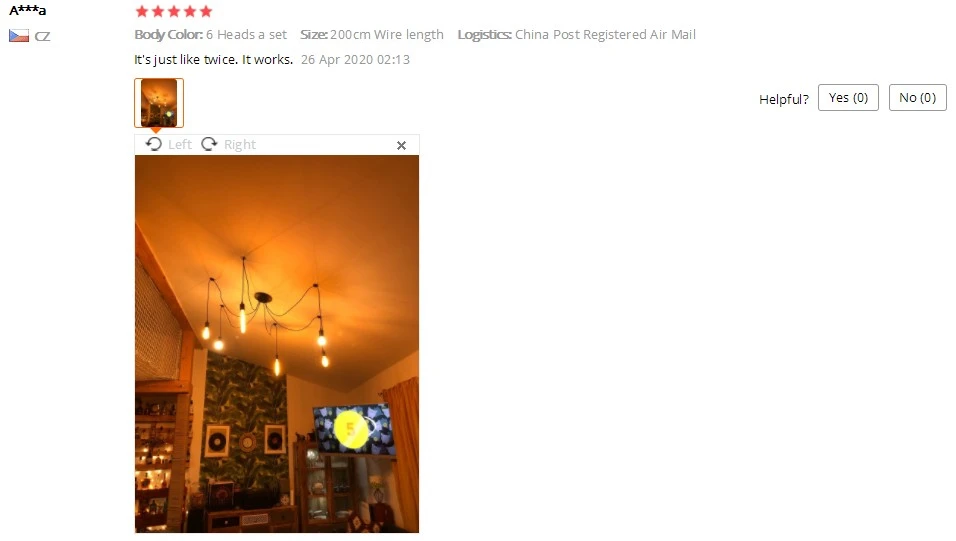Viewport: 956px width, 541px height.
Task: Click the CZ country code text
Action: (x=42, y=36)
